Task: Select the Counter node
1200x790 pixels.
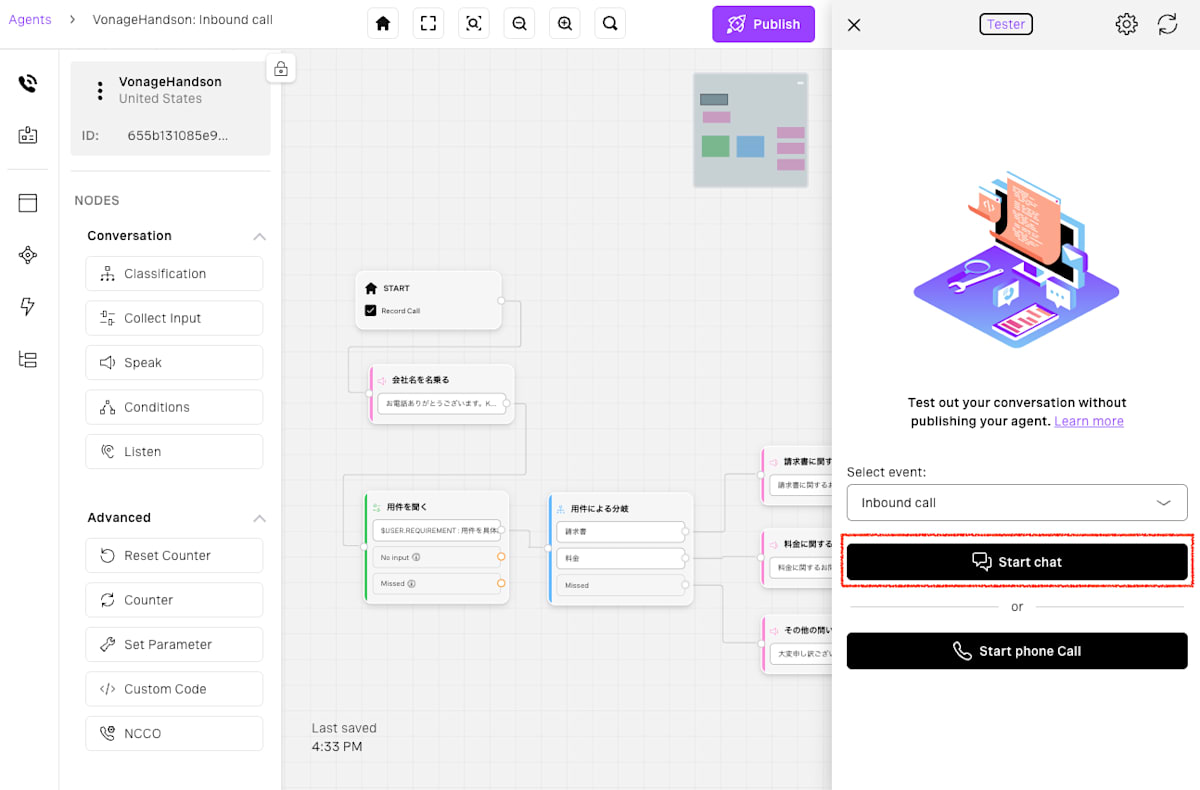Action: (x=174, y=600)
